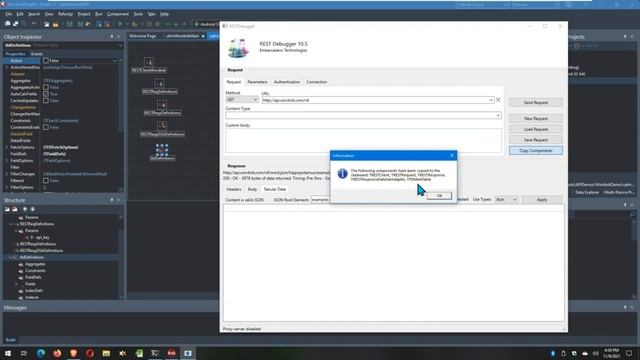This screenshot has width=640, height=360.
Task: Click the Save Request button
Action: (x=536, y=140)
